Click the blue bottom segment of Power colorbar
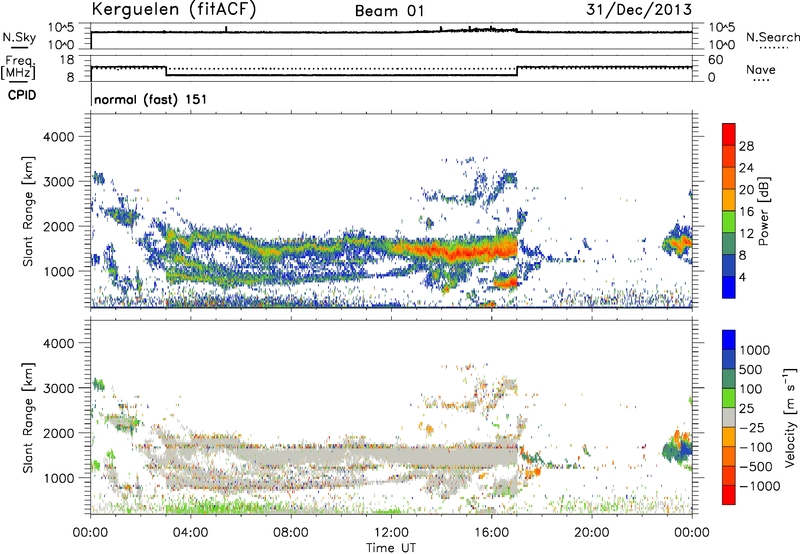Viewport: 800px width, 554px height. (x=729, y=287)
